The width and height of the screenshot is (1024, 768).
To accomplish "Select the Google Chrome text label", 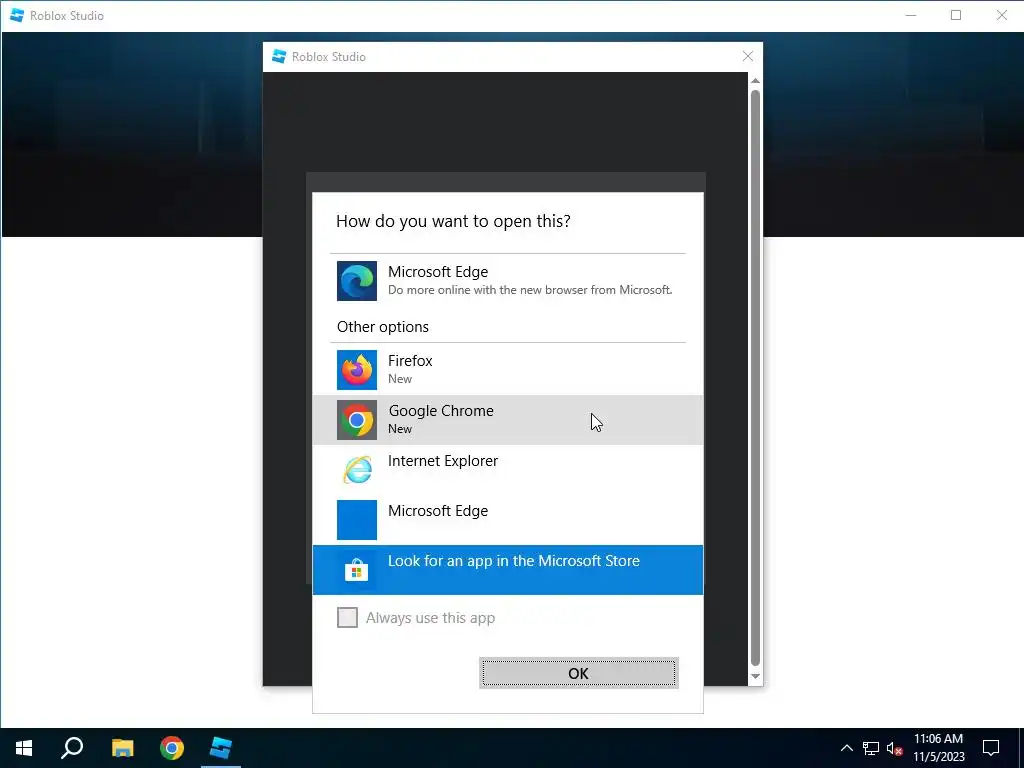I will (x=441, y=411).
